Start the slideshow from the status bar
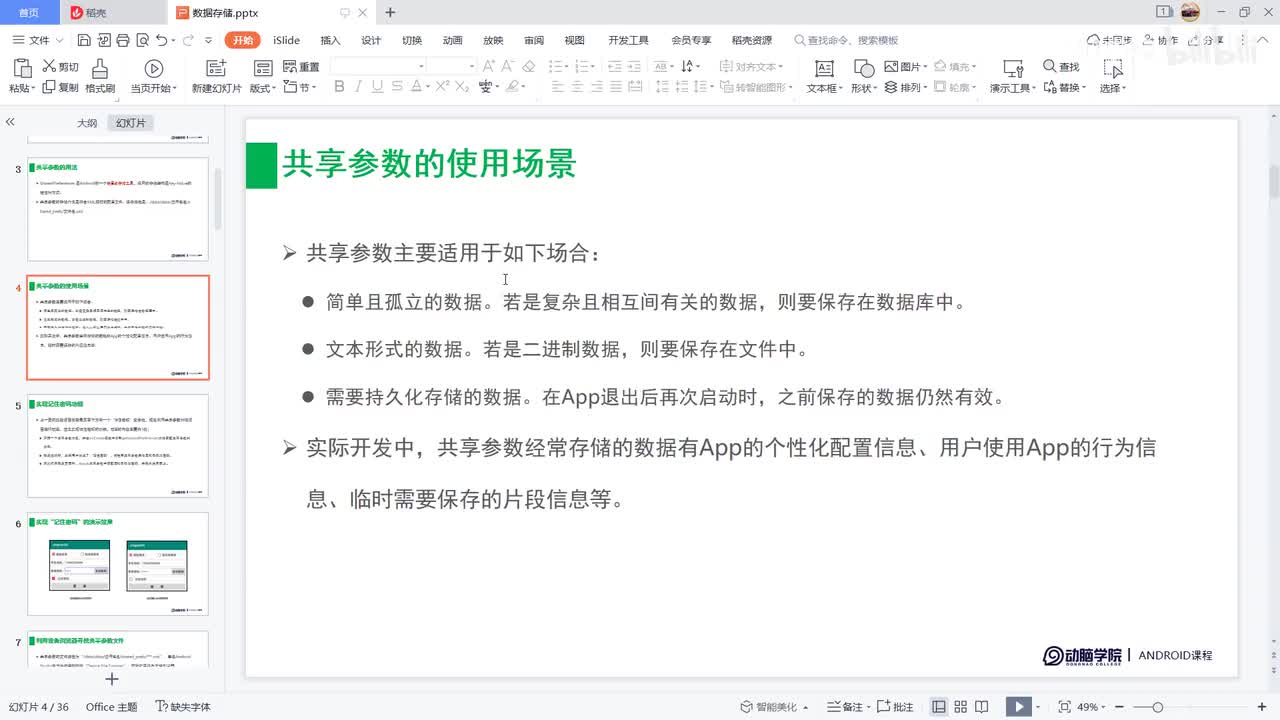 [x=1018, y=707]
